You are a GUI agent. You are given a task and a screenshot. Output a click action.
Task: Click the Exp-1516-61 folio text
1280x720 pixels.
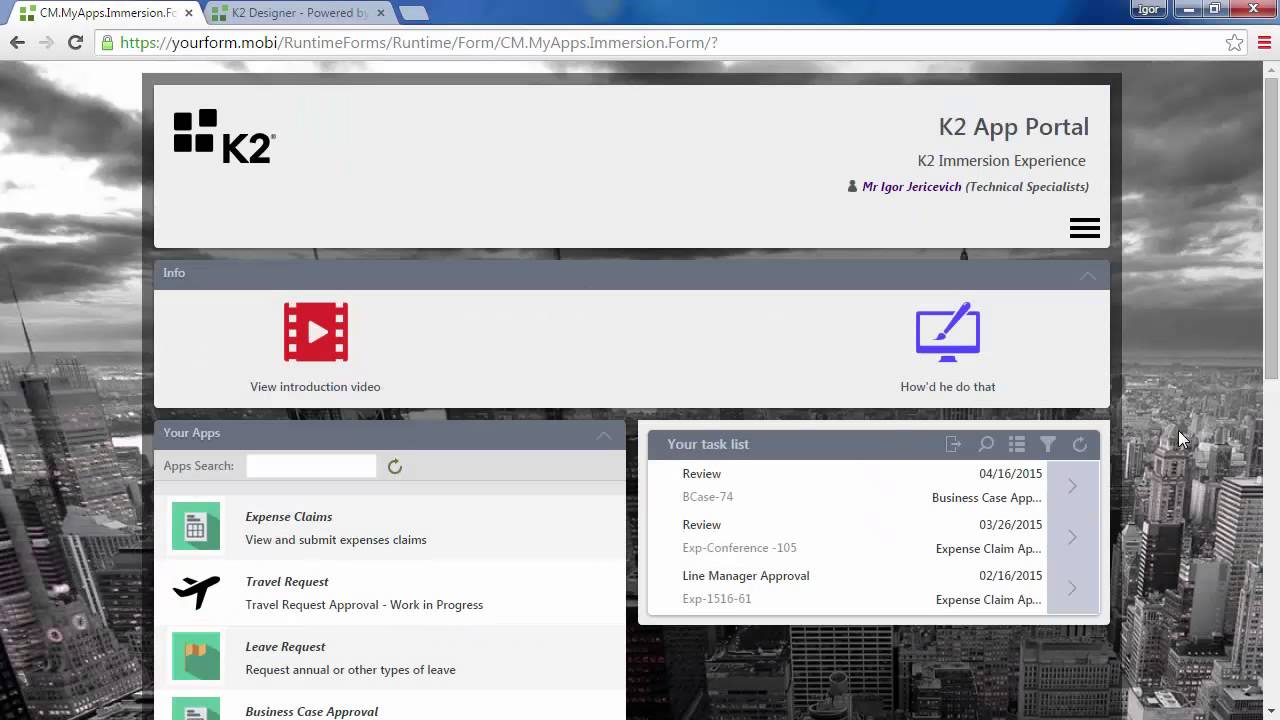coord(717,599)
